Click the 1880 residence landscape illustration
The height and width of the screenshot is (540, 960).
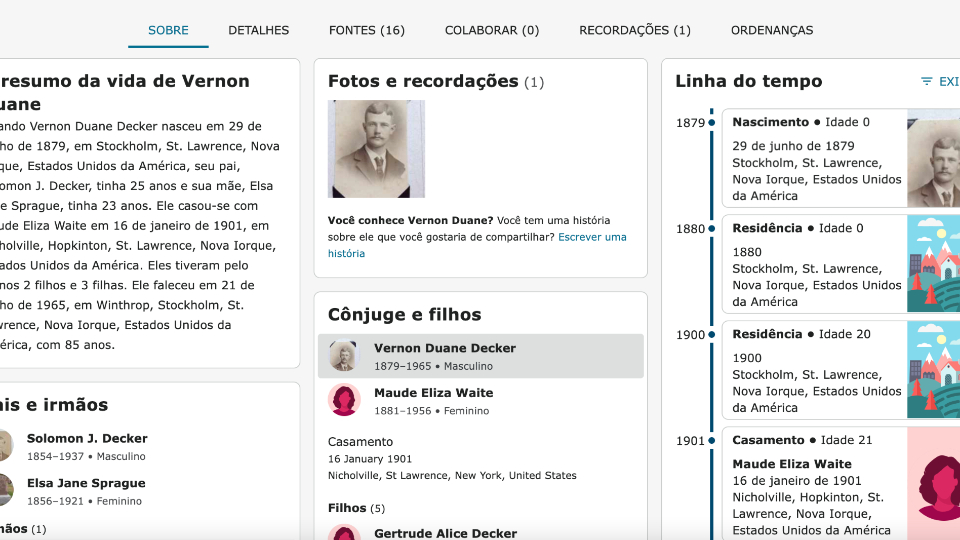click(x=933, y=264)
